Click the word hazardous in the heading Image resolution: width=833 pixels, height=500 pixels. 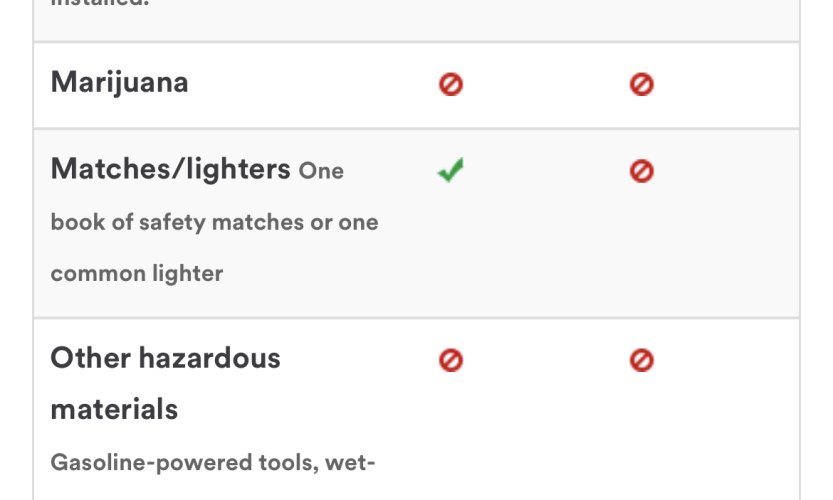tap(209, 358)
